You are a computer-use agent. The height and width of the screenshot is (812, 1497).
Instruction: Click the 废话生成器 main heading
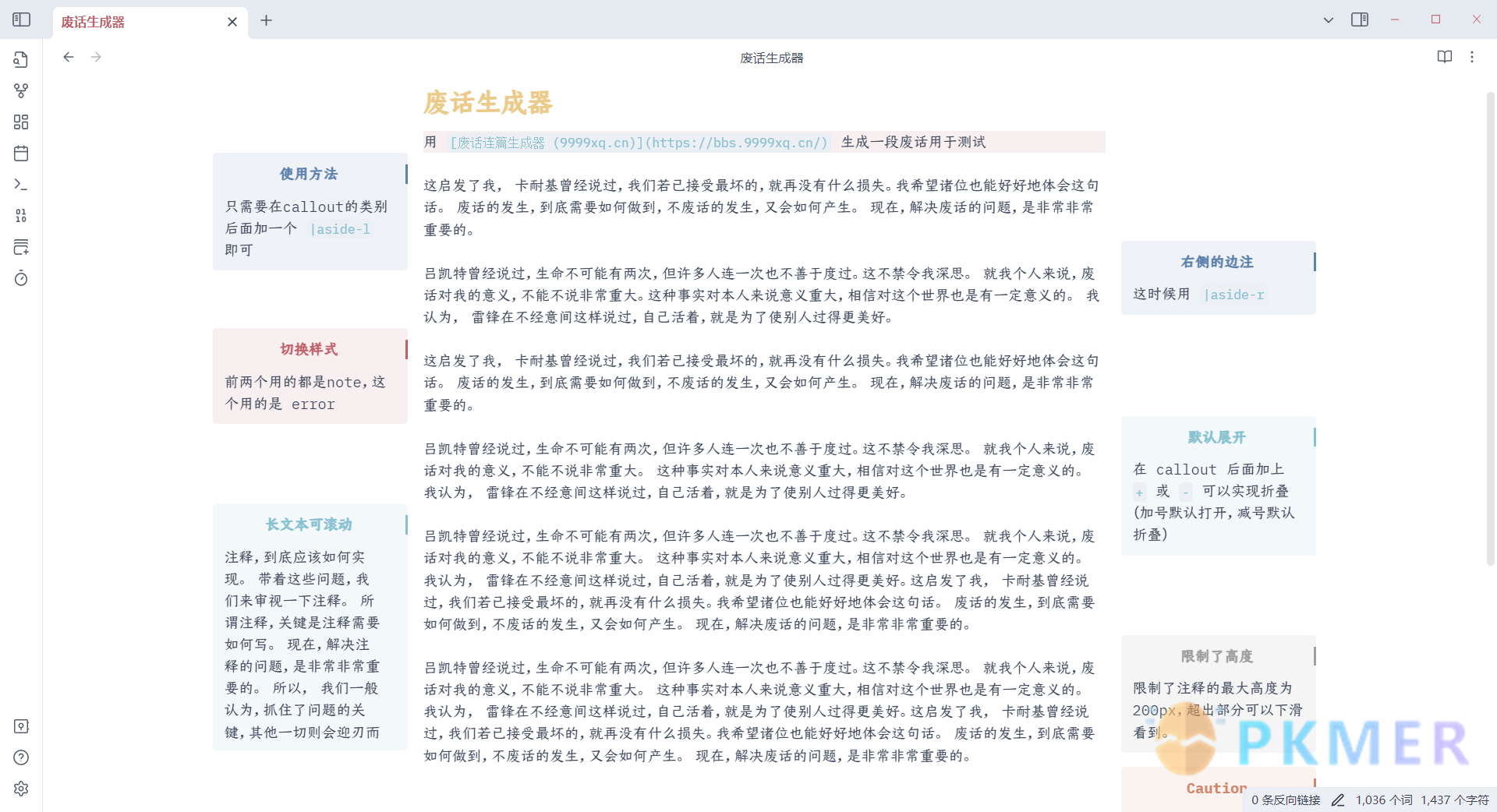(x=488, y=102)
